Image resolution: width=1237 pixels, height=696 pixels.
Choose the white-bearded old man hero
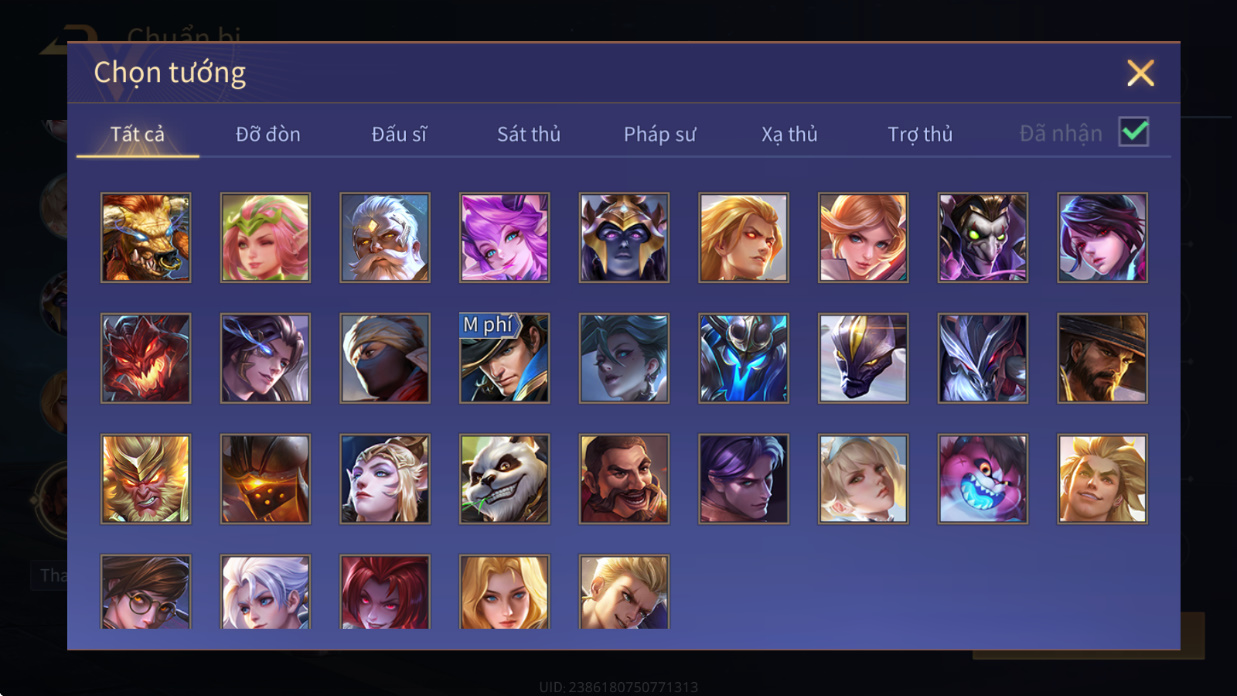[x=384, y=238]
